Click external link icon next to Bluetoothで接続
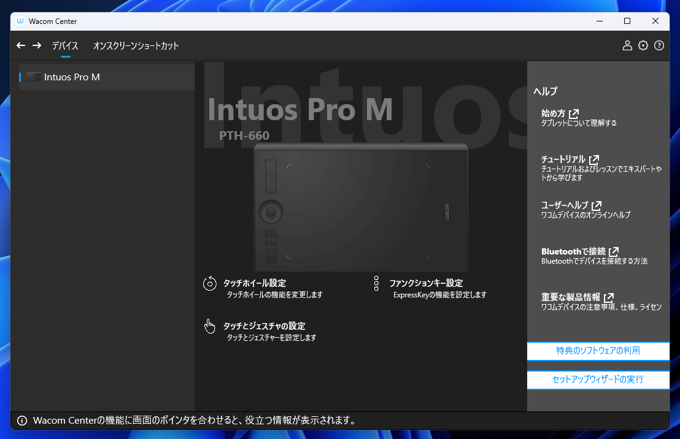This screenshot has height=439, width=680. pos(614,252)
